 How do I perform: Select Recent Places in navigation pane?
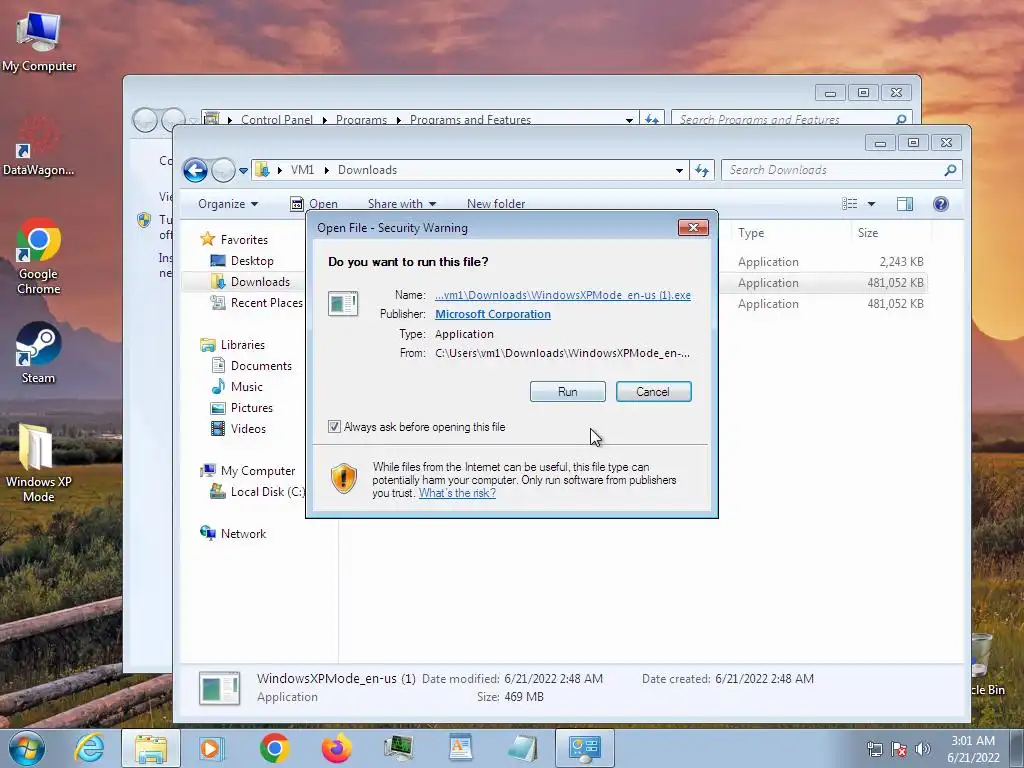[266, 302]
